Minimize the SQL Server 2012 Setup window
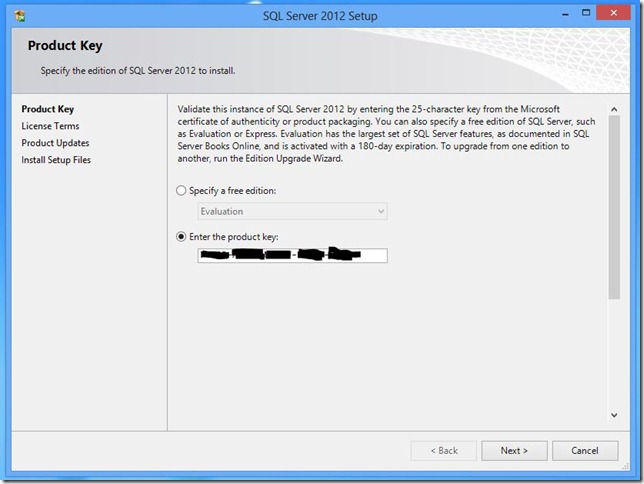Screen dimensions: 644x484 click(x=566, y=14)
